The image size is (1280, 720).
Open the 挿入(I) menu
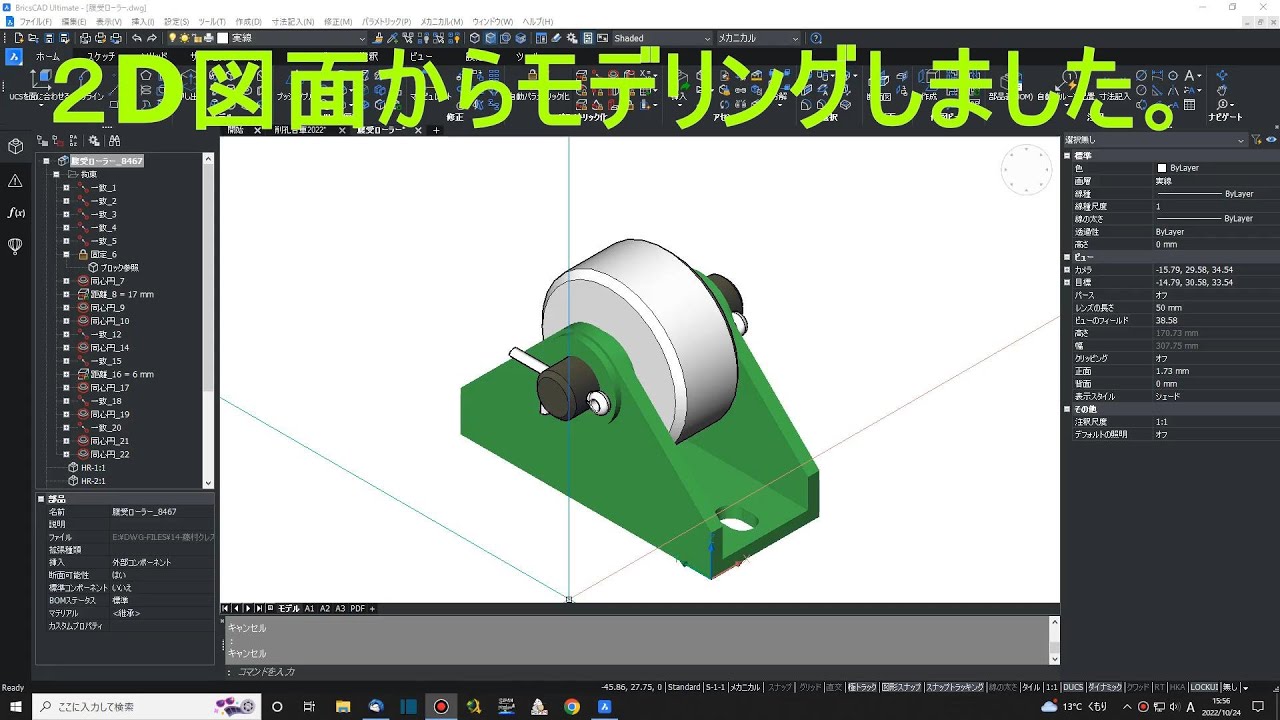coord(143,21)
